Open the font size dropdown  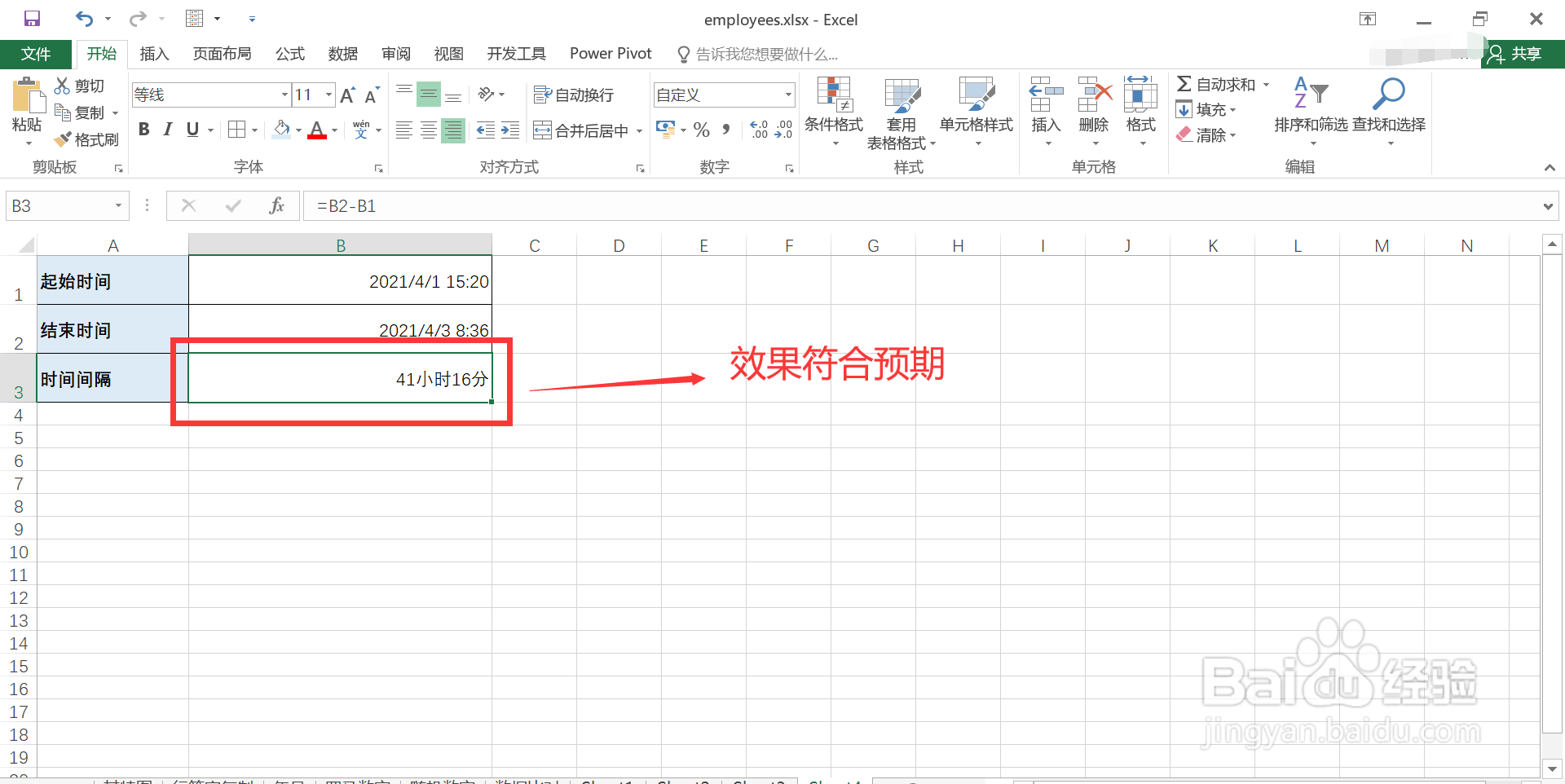pos(327,95)
